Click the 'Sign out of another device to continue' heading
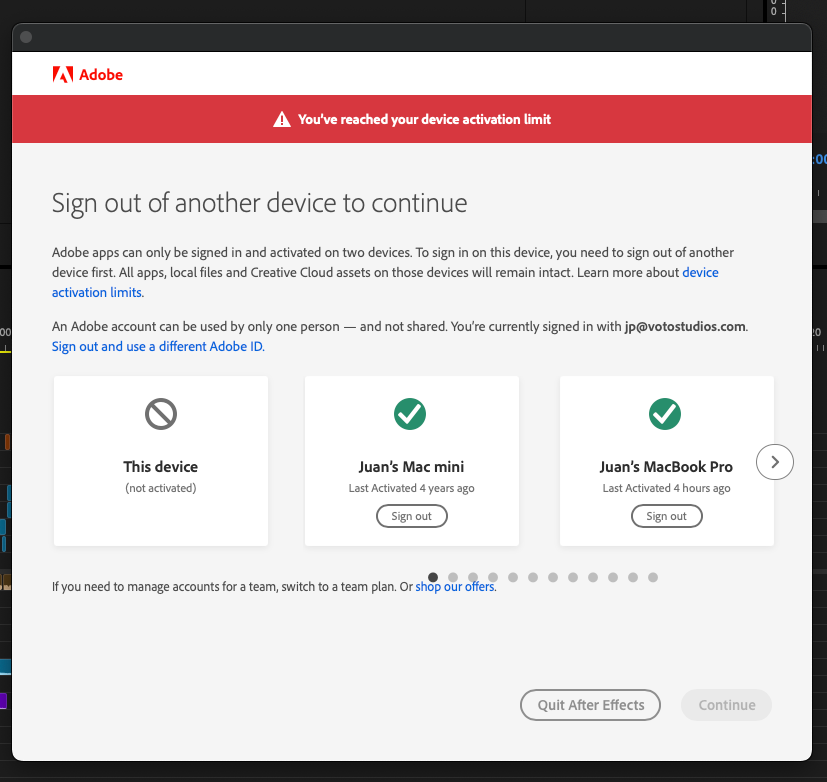Image resolution: width=827 pixels, height=782 pixels. pyautogui.click(x=259, y=203)
